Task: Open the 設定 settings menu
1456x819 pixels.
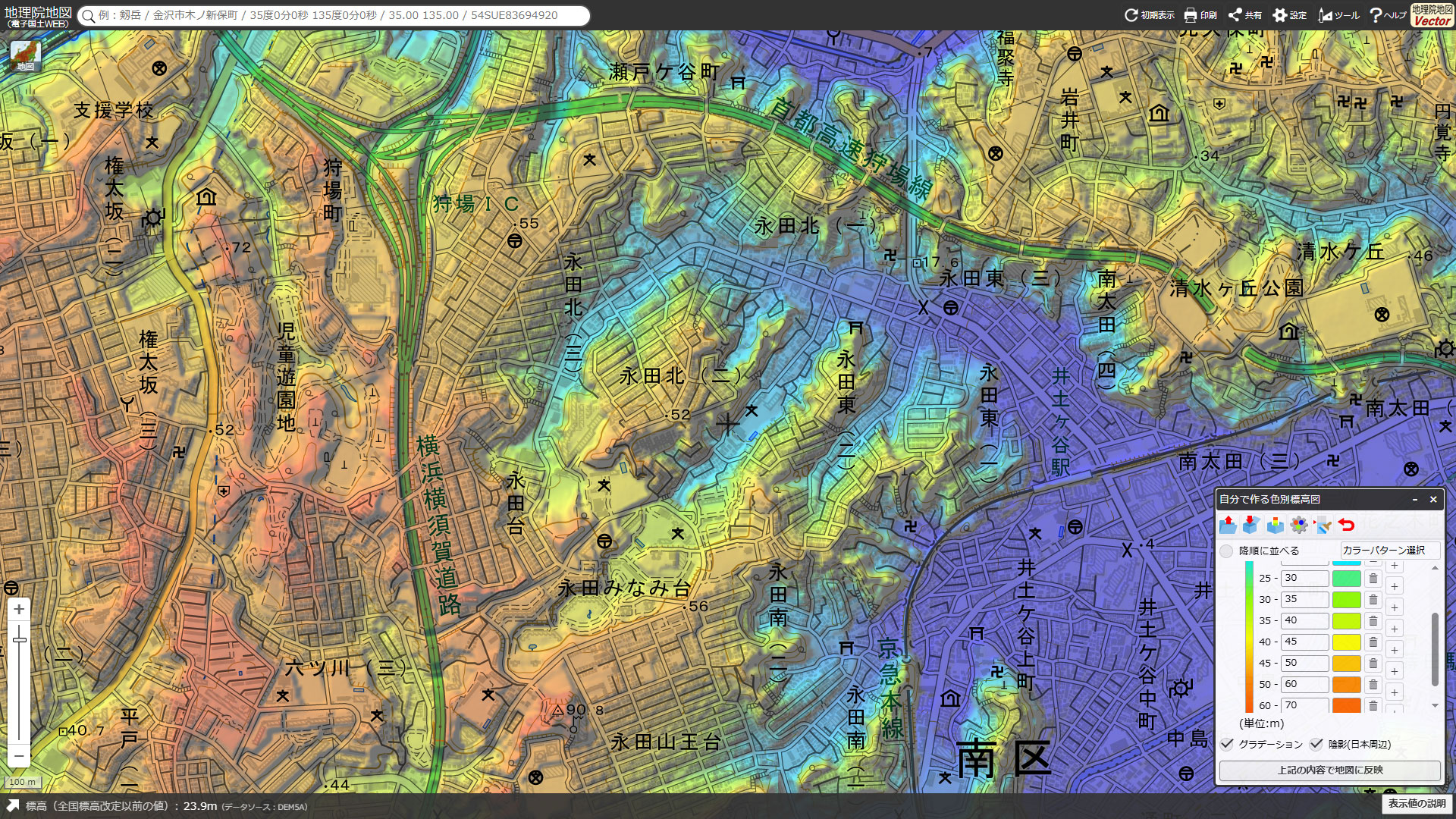Action: [x=1289, y=15]
